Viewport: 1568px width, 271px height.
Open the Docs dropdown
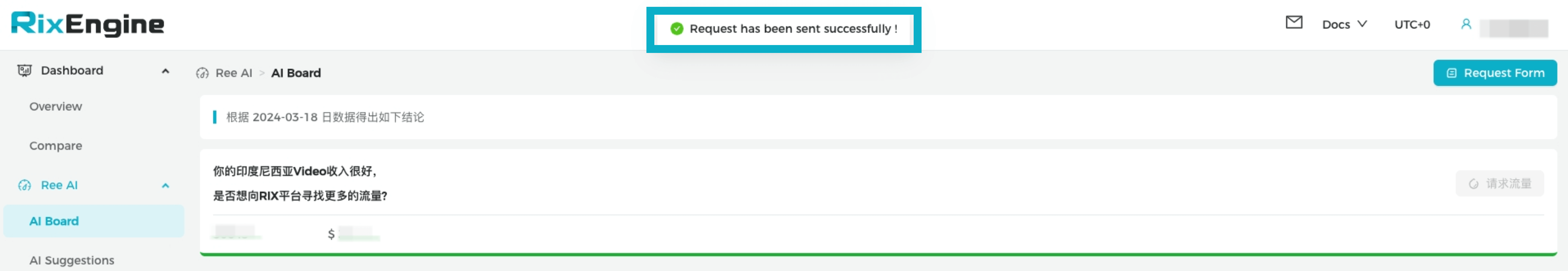[x=1344, y=24]
